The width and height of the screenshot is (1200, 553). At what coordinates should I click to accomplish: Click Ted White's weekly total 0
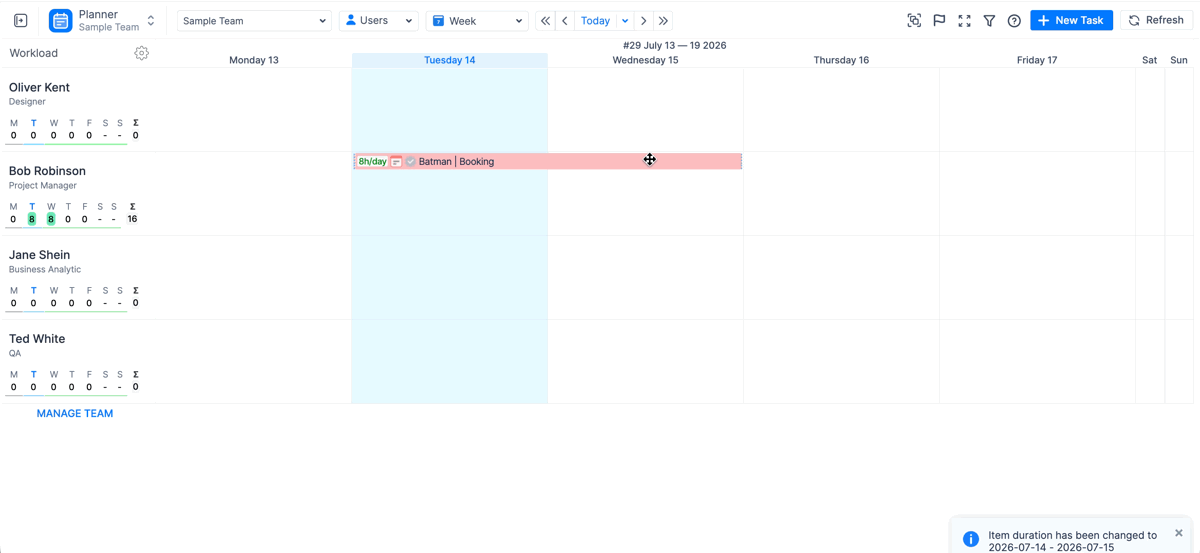pos(136,387)
